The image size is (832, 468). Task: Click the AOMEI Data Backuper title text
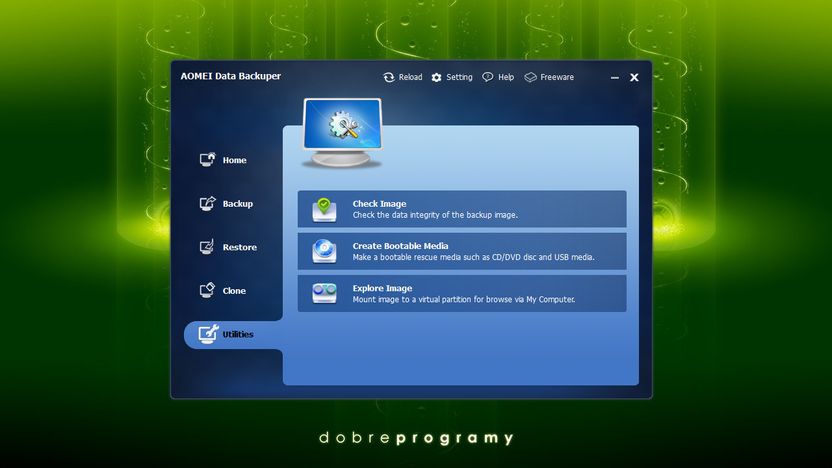[230, 76]
